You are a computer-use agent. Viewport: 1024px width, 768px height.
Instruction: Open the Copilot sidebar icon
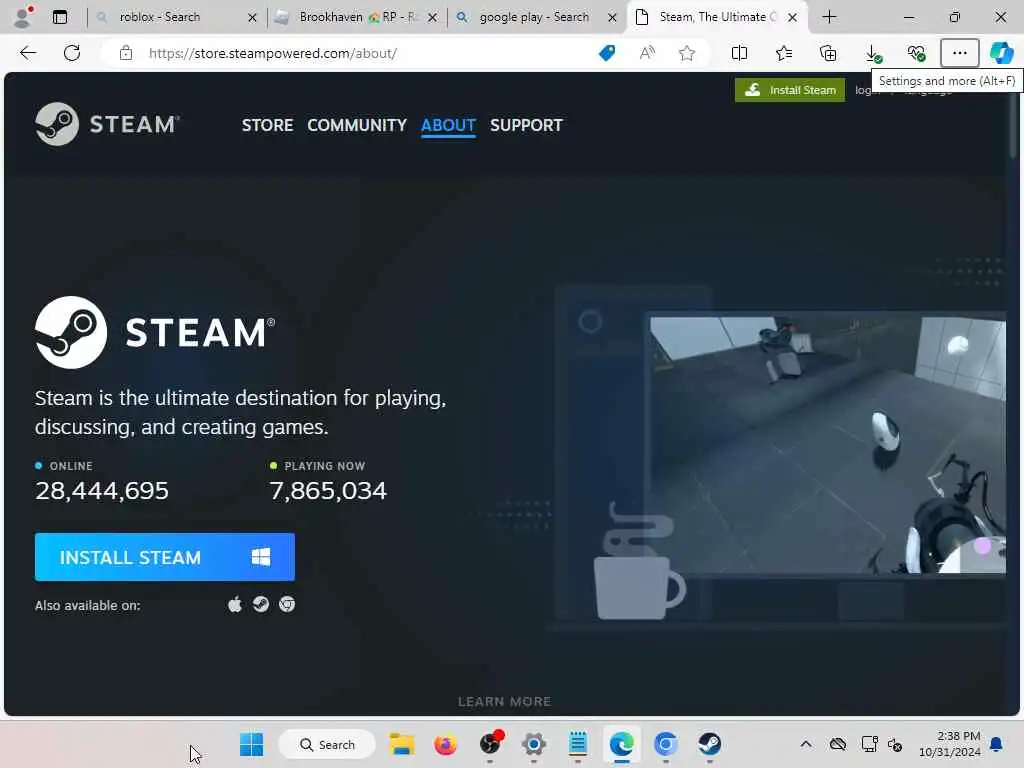tap(1001, 53)
